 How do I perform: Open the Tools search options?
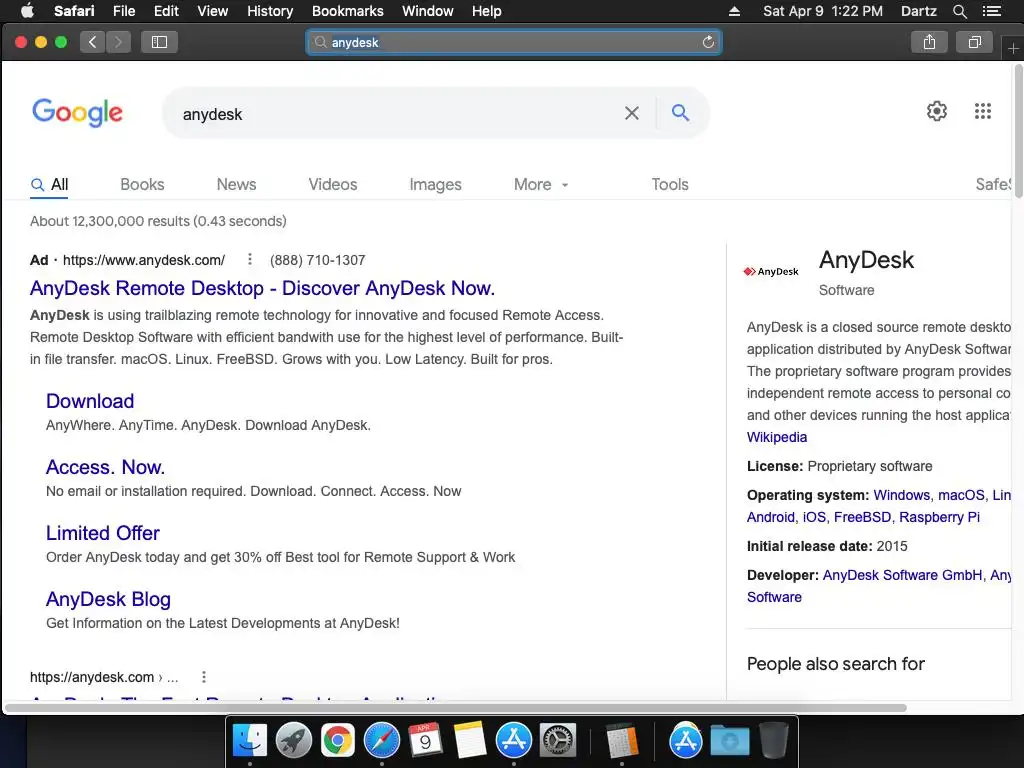670,185
